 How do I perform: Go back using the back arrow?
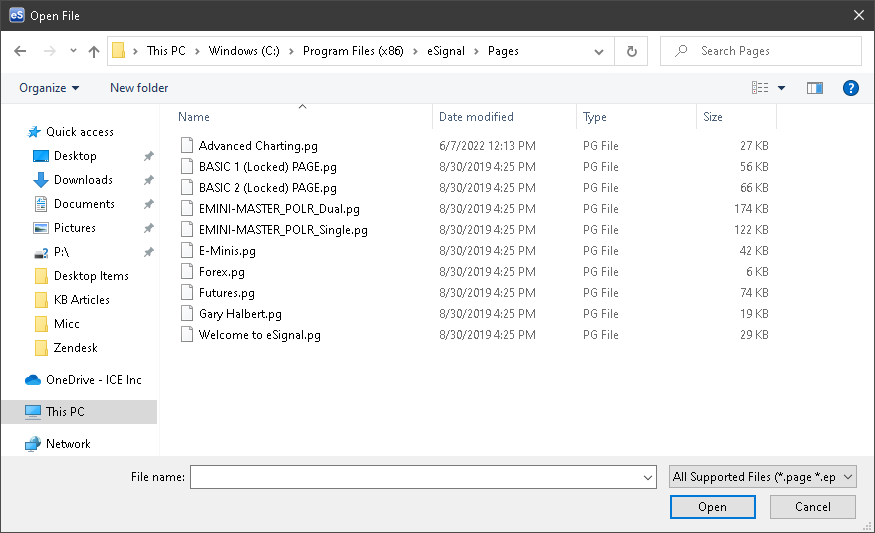20,51
